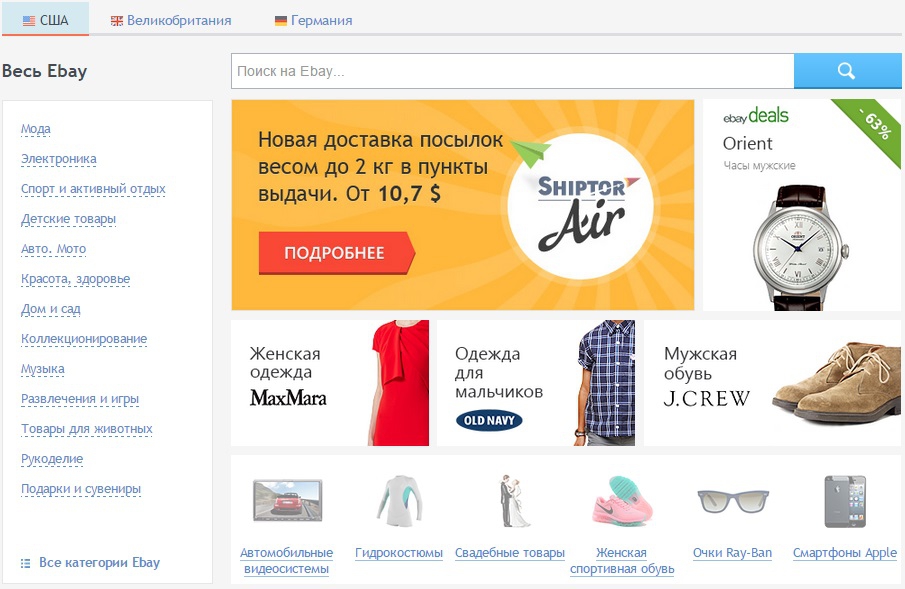Click the Женская спортивная обувь link
This screenshot has height=589, width=905.
pos(622,561)
